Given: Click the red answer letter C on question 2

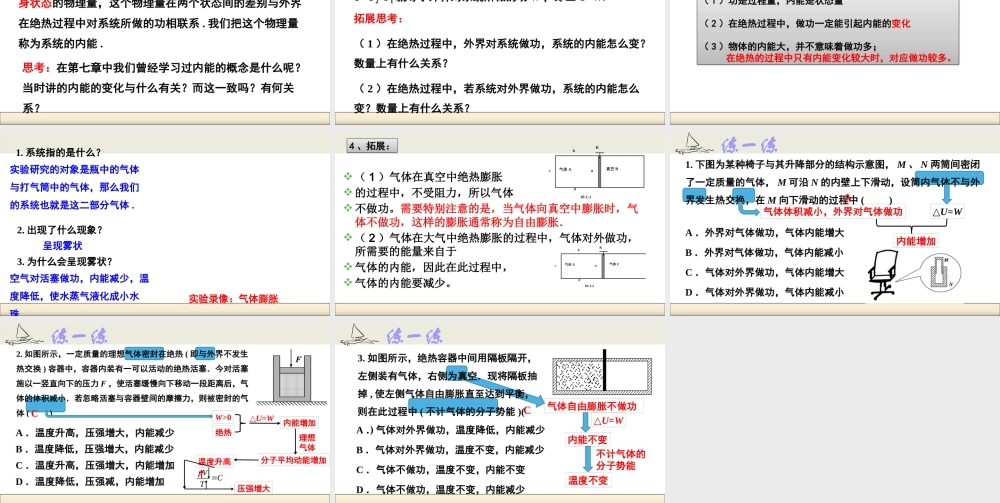Looking at the screenshot, I should [x=35, y=413].
